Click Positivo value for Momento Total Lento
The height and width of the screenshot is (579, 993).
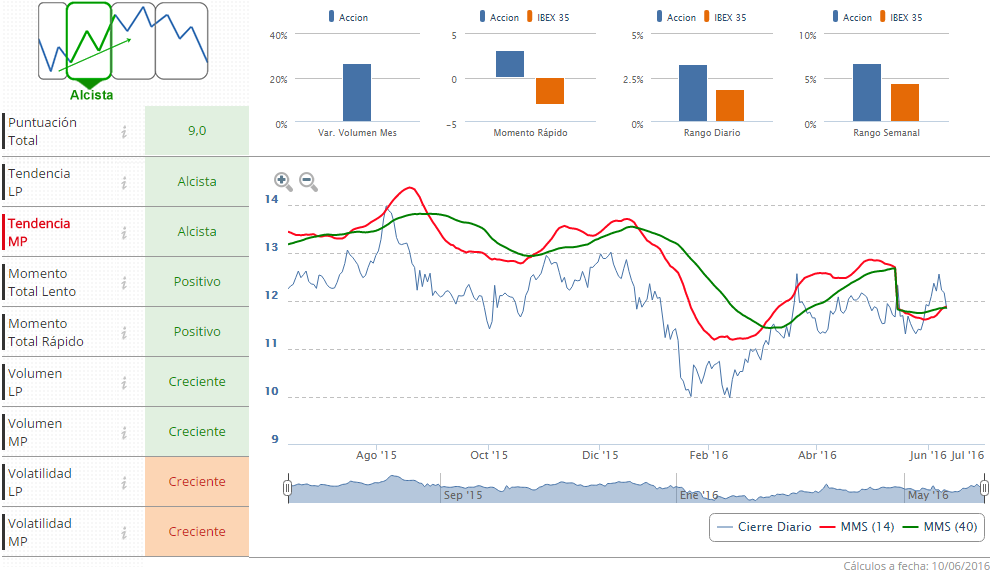[197, 282]
